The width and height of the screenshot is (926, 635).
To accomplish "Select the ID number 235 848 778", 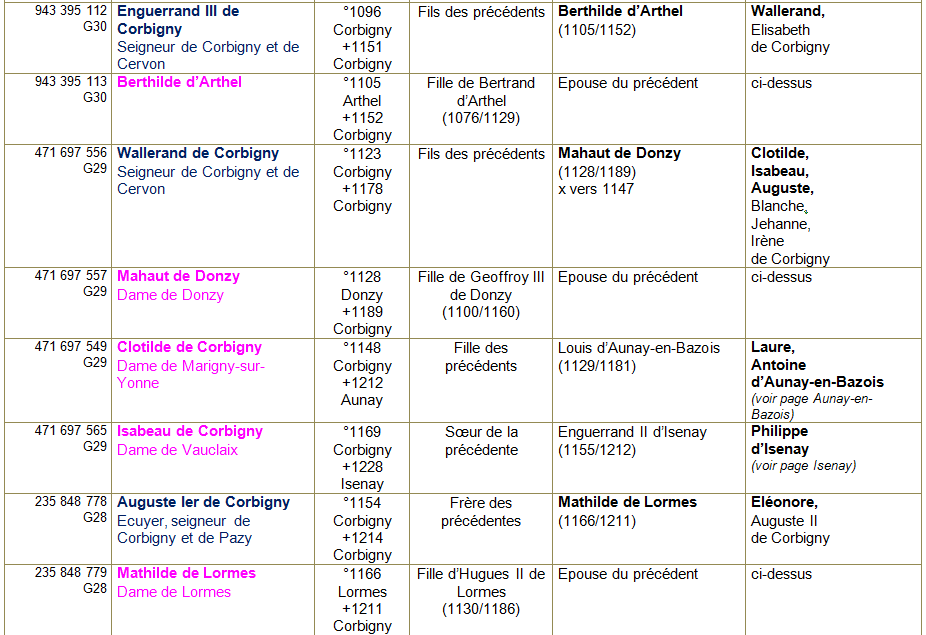I will (x=71, y=502).
